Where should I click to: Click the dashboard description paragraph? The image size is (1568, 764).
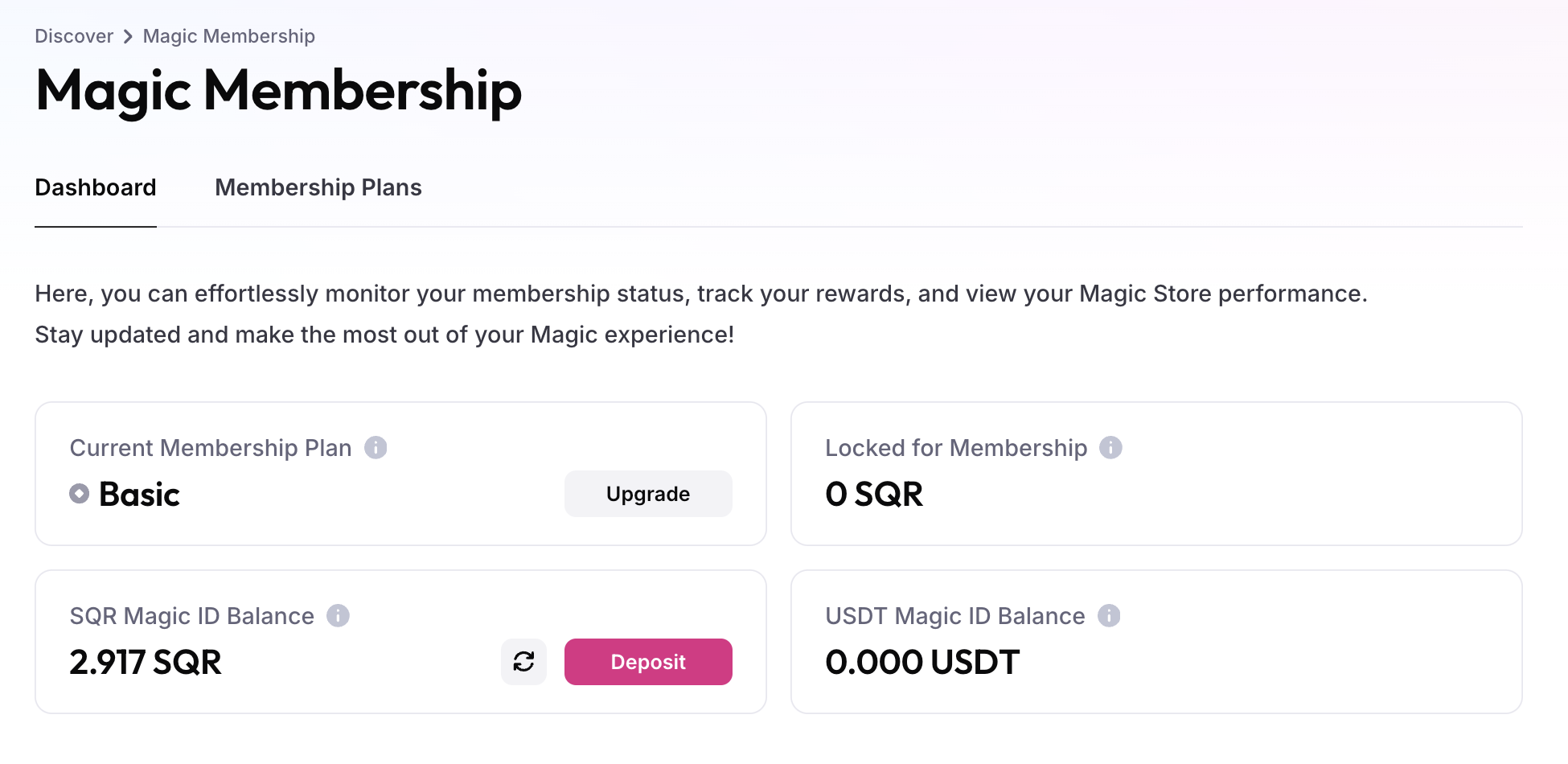(x=701, y=314)
